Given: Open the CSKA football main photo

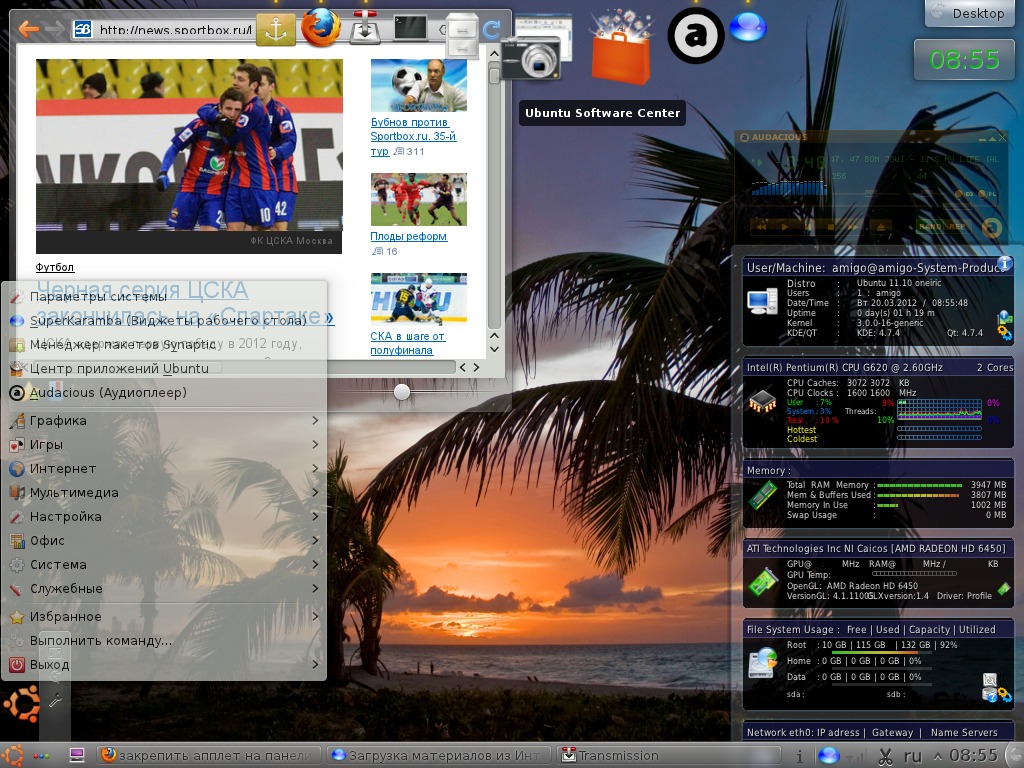Looking at the screenshot, I should [x=189, y=156].
